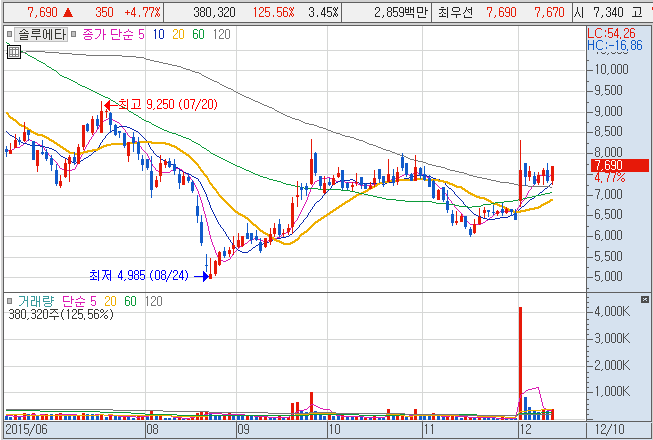The width and height of the screenshot is (653, 440).
Task: Select the orange 20-day price average label
Action: (178, 35)
